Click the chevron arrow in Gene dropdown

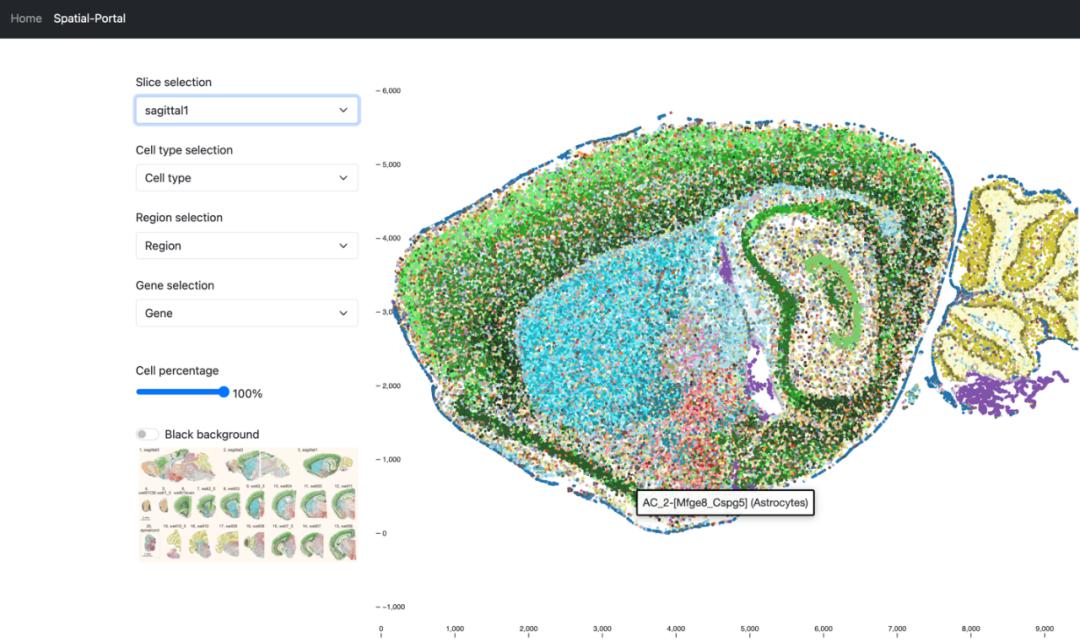pyautogui.click(x=343, y=313)
